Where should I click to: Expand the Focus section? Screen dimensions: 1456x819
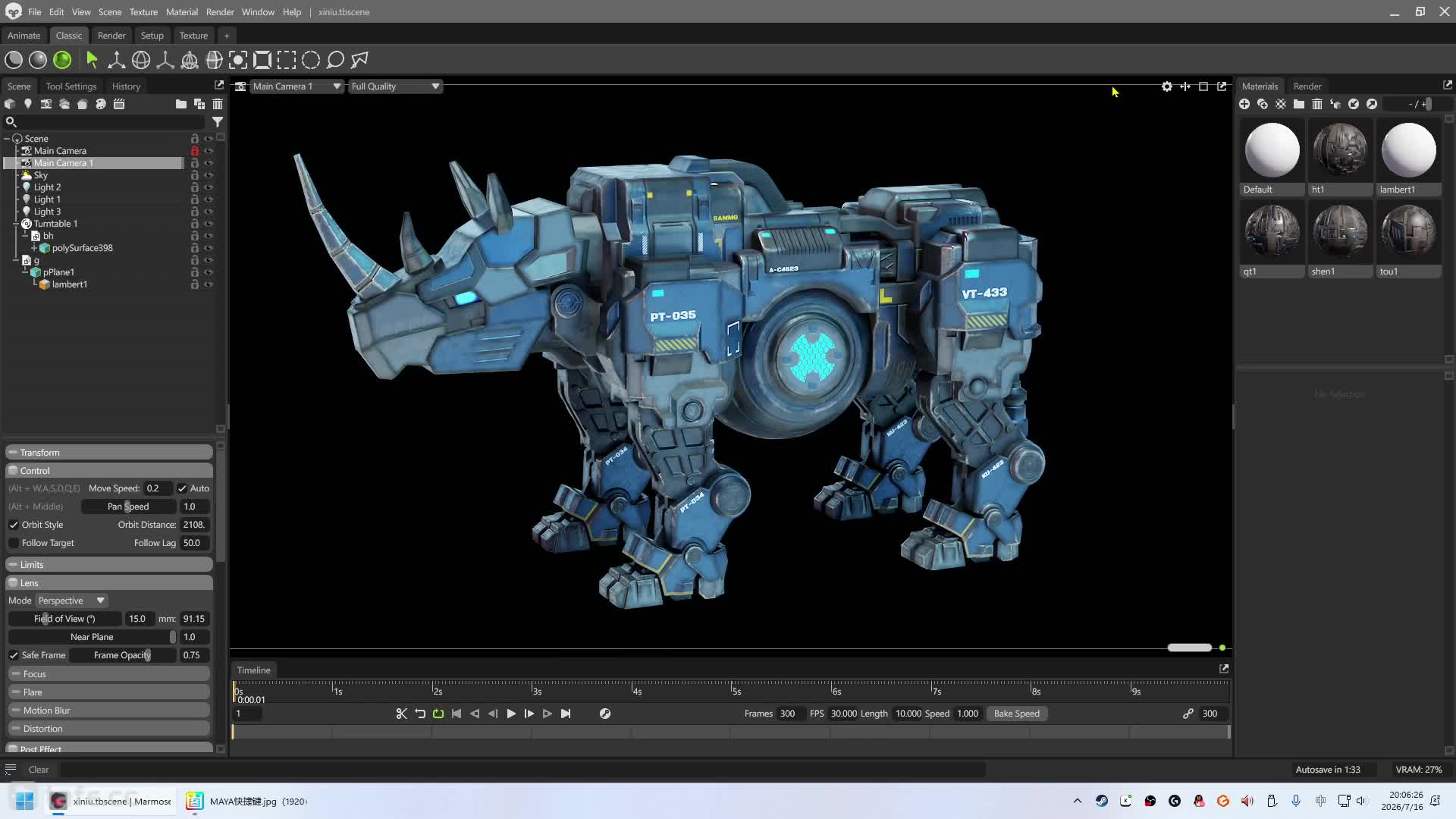[109, 674]
